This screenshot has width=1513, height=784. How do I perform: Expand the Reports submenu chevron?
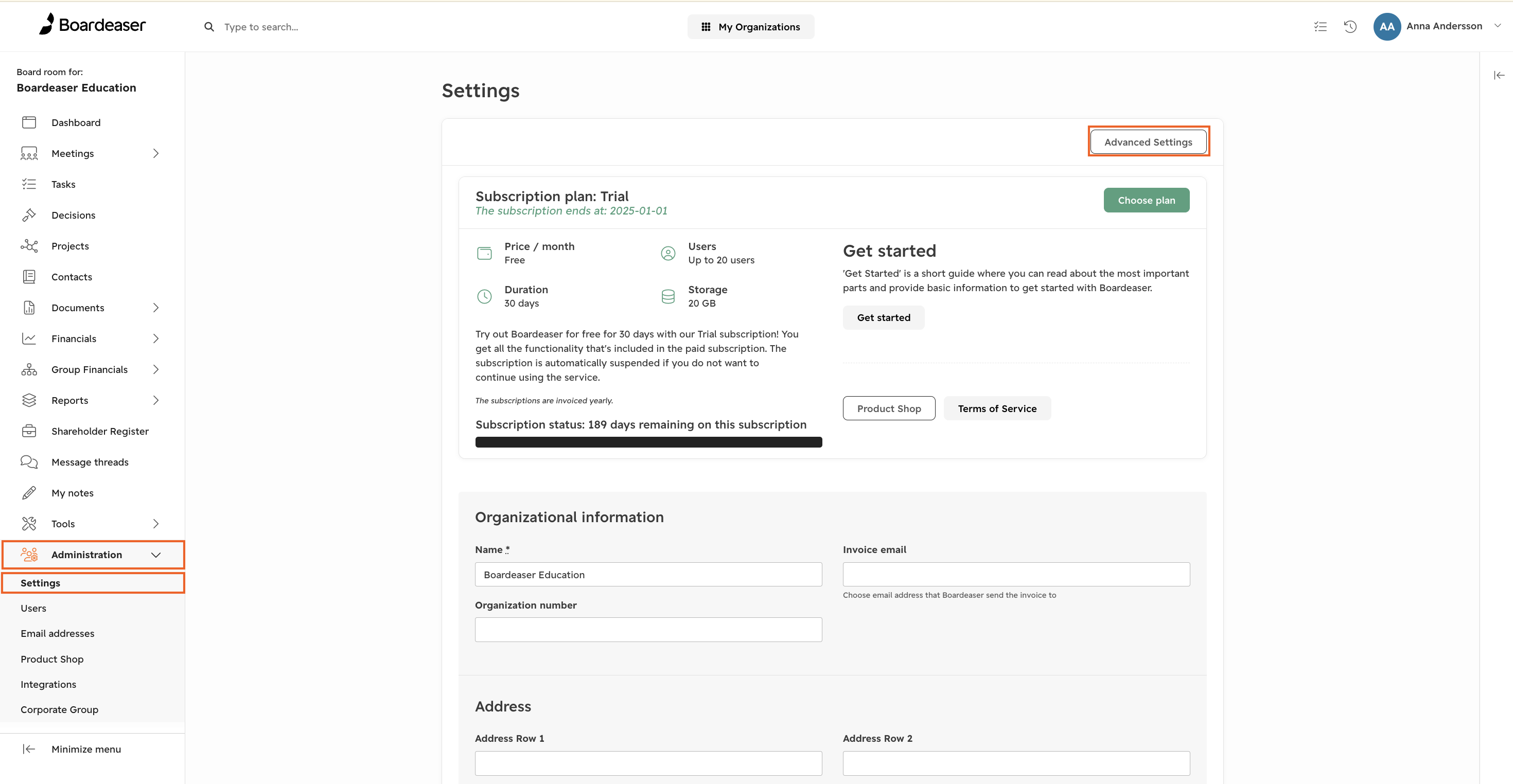155,400
